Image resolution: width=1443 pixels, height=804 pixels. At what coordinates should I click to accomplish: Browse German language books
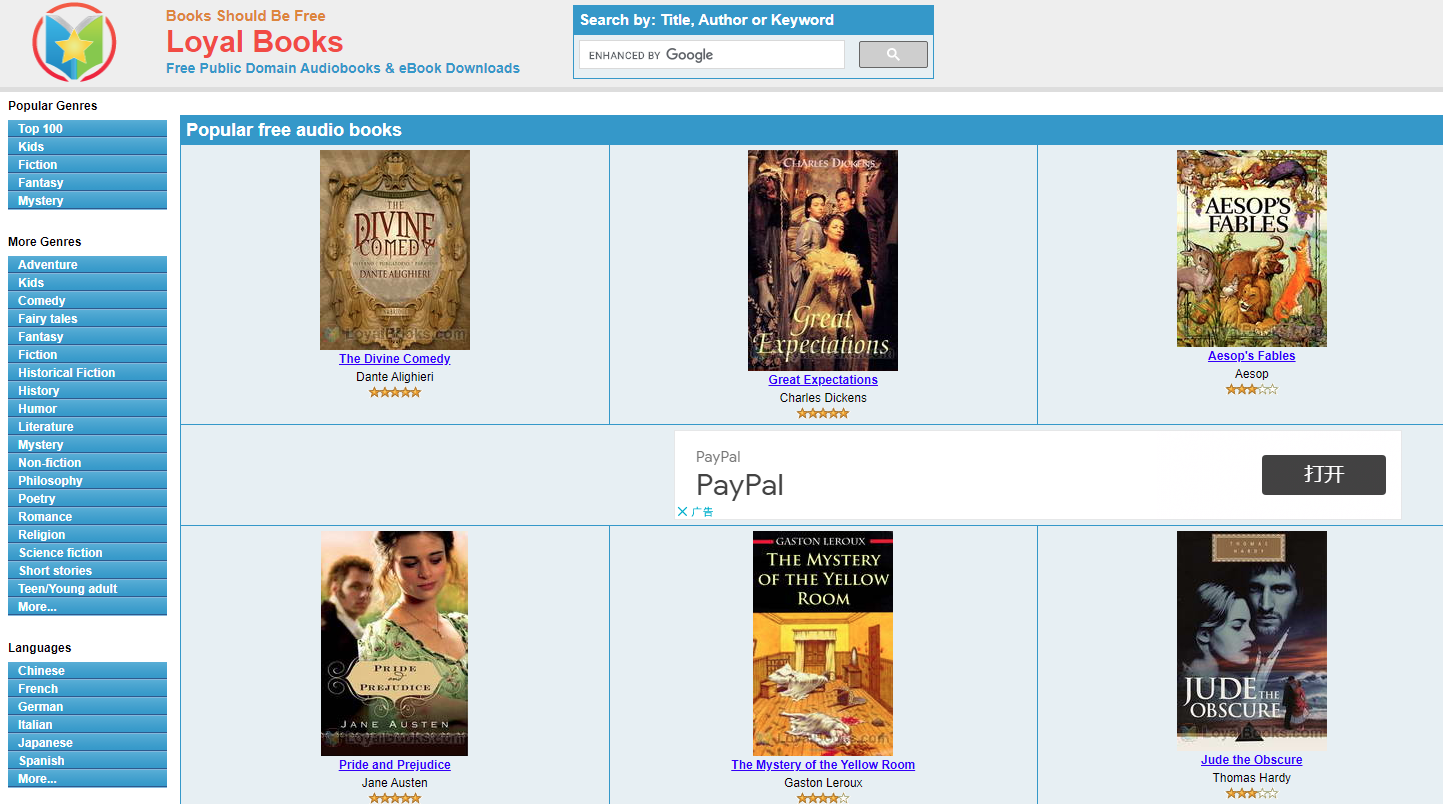87,707
